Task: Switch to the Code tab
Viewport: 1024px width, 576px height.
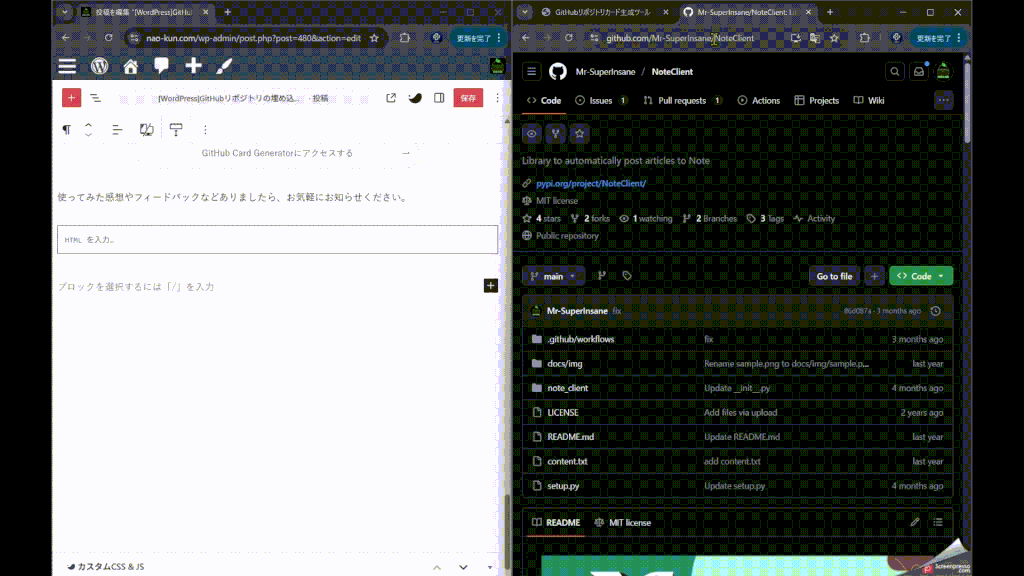Action: (544, 101)
